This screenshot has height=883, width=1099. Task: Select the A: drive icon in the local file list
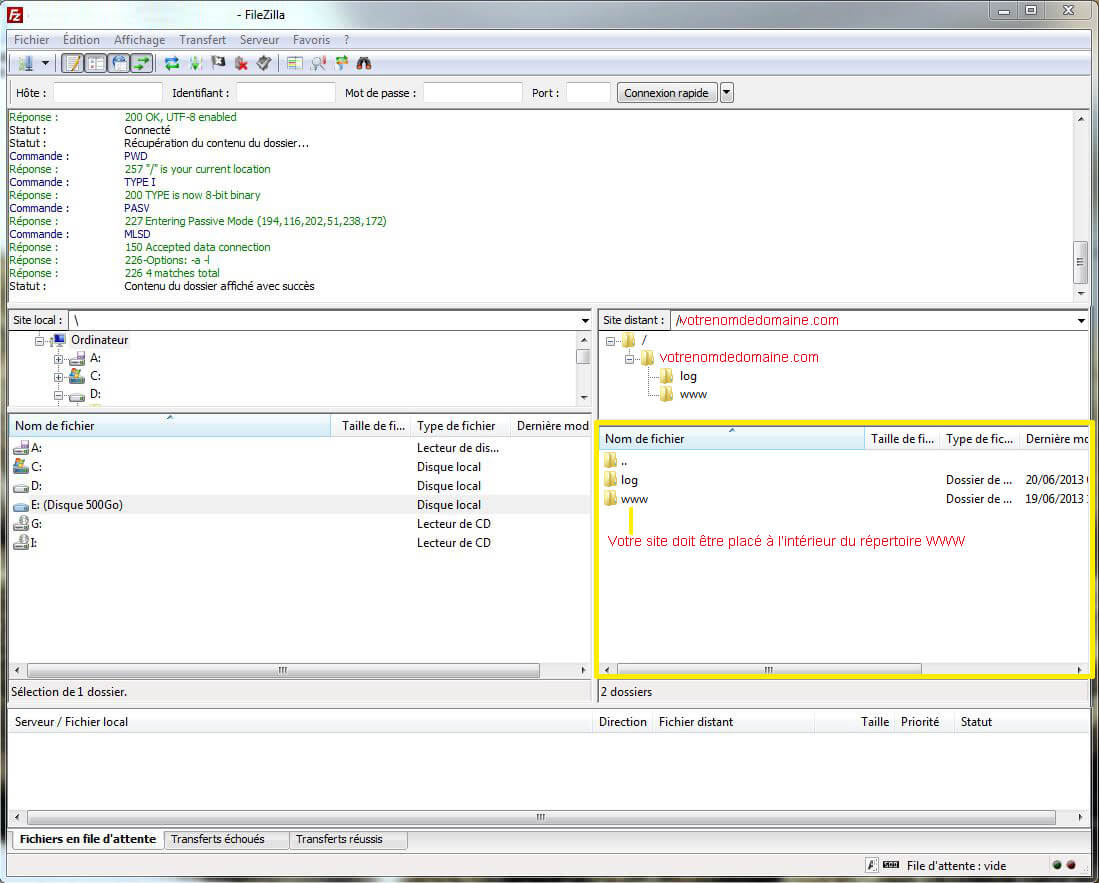point(21,448)
